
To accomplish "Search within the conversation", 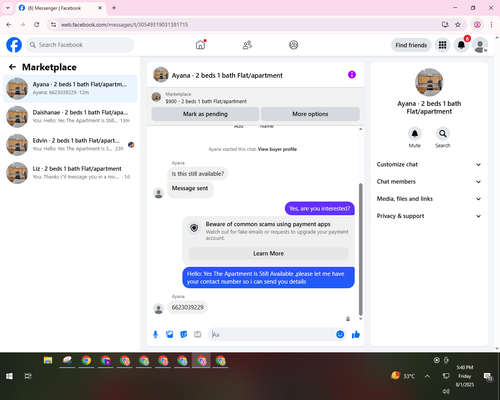I will [x=443, y=134].
